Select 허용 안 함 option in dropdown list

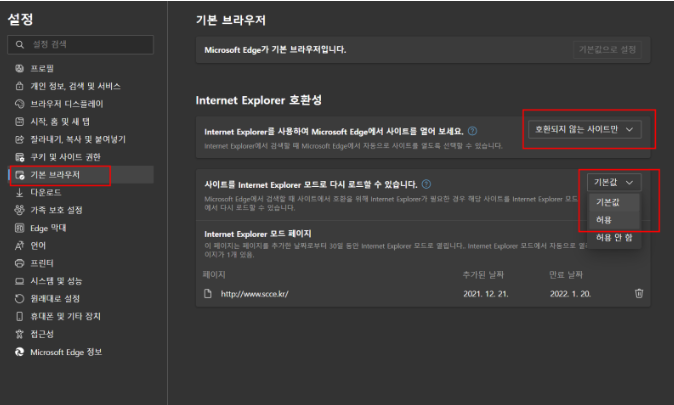[x=614, y=237]
